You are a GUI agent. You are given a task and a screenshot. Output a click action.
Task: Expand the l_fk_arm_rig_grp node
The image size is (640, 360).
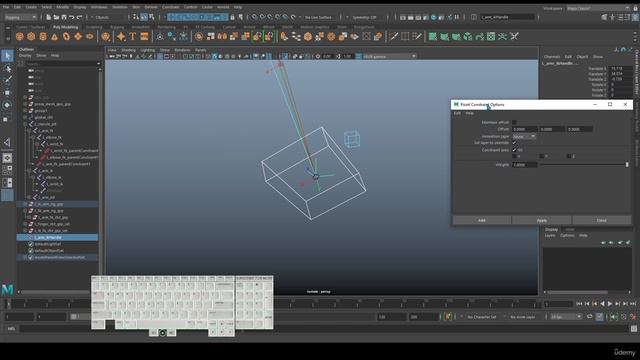click(x=25, y=211)
